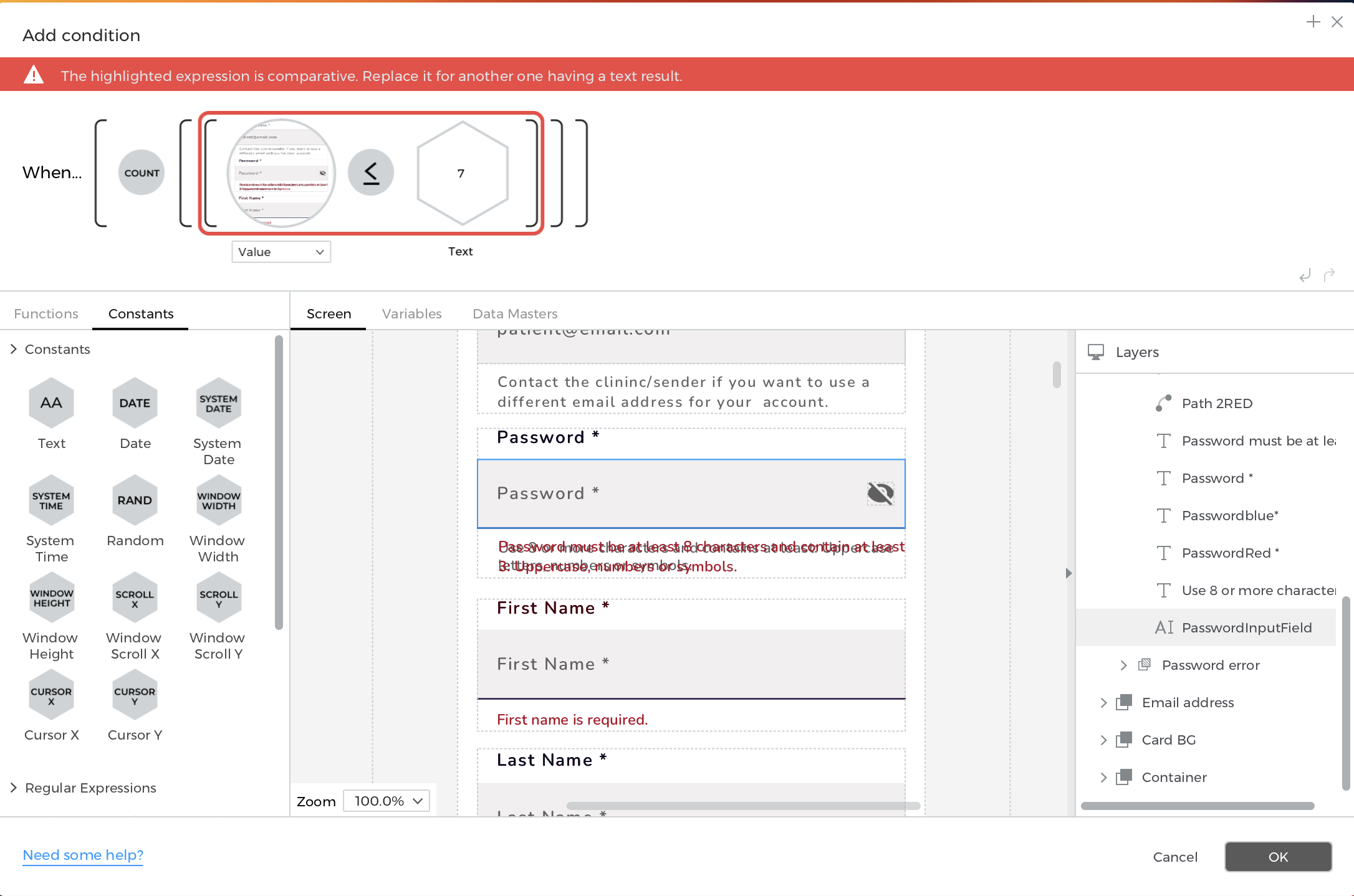This screenshot has height=896, width=1354.
Task: Switch to the Constants tab
Action: click(141, 313)
